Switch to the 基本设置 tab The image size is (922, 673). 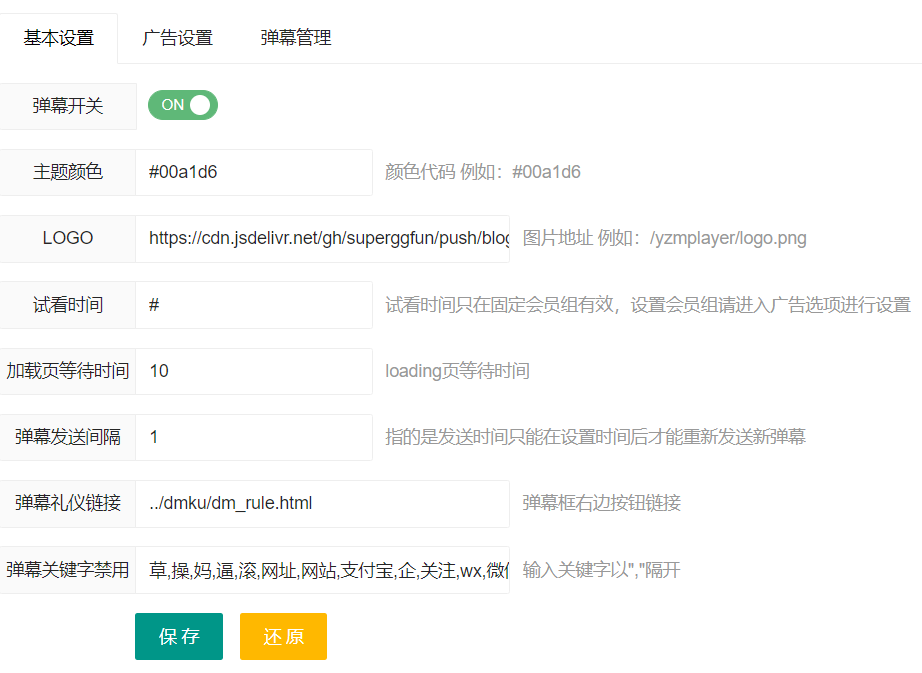[59, 38]
